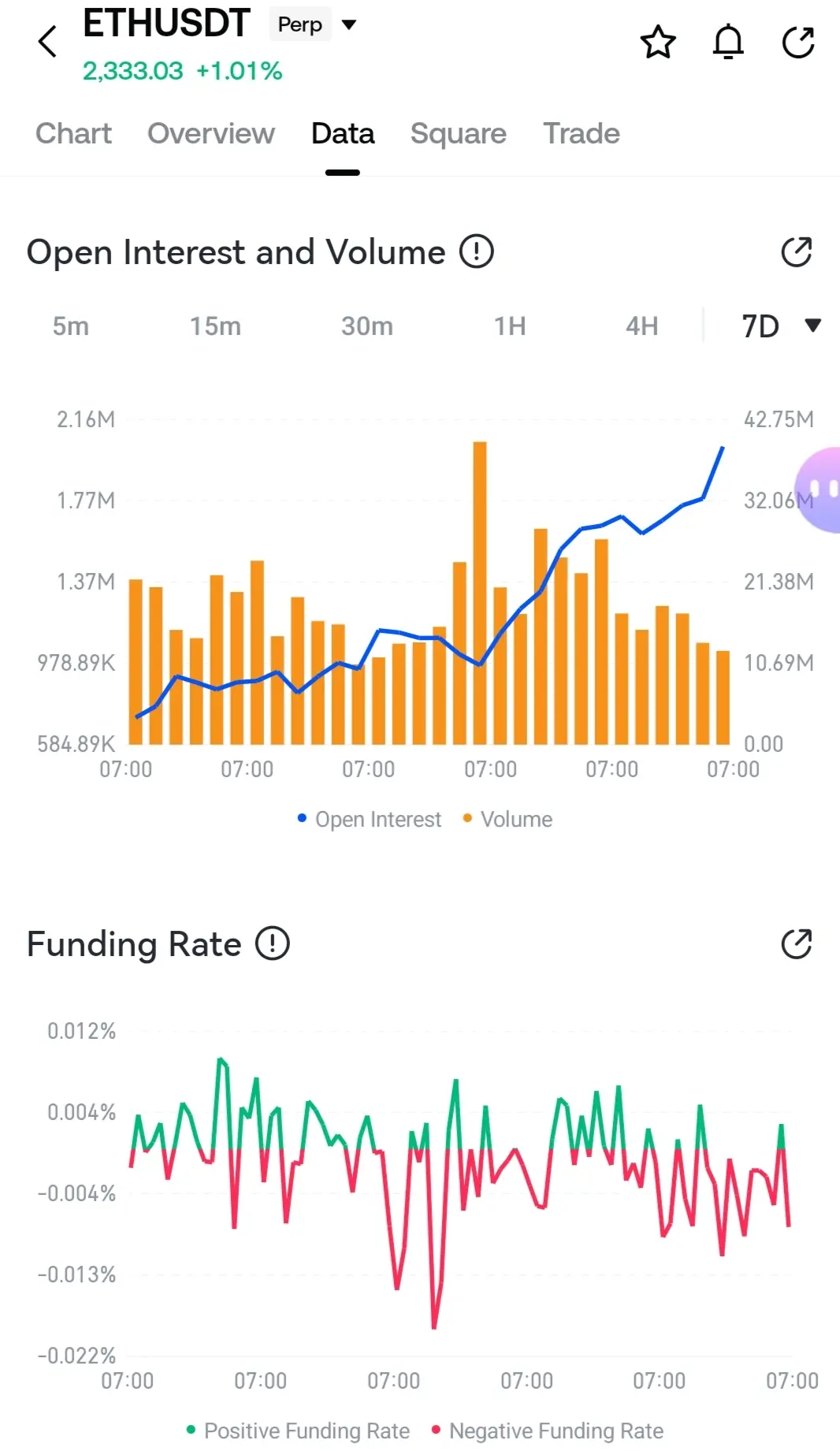Screen dimensions: 840x1451
Task: Tap the 2,333.03 price value
Action: tap(133, 71)
